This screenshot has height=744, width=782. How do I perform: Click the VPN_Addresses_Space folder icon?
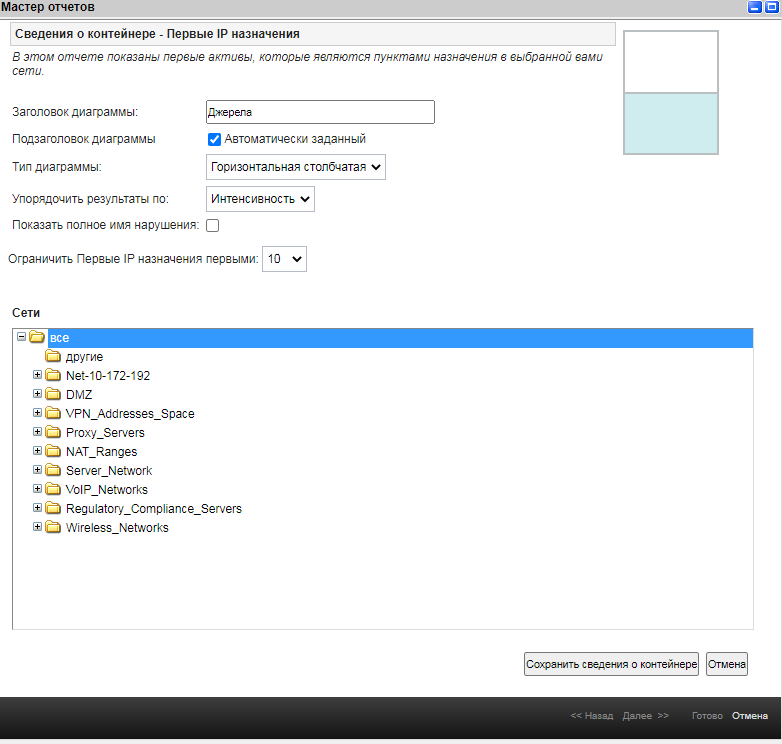click(53, 413)
